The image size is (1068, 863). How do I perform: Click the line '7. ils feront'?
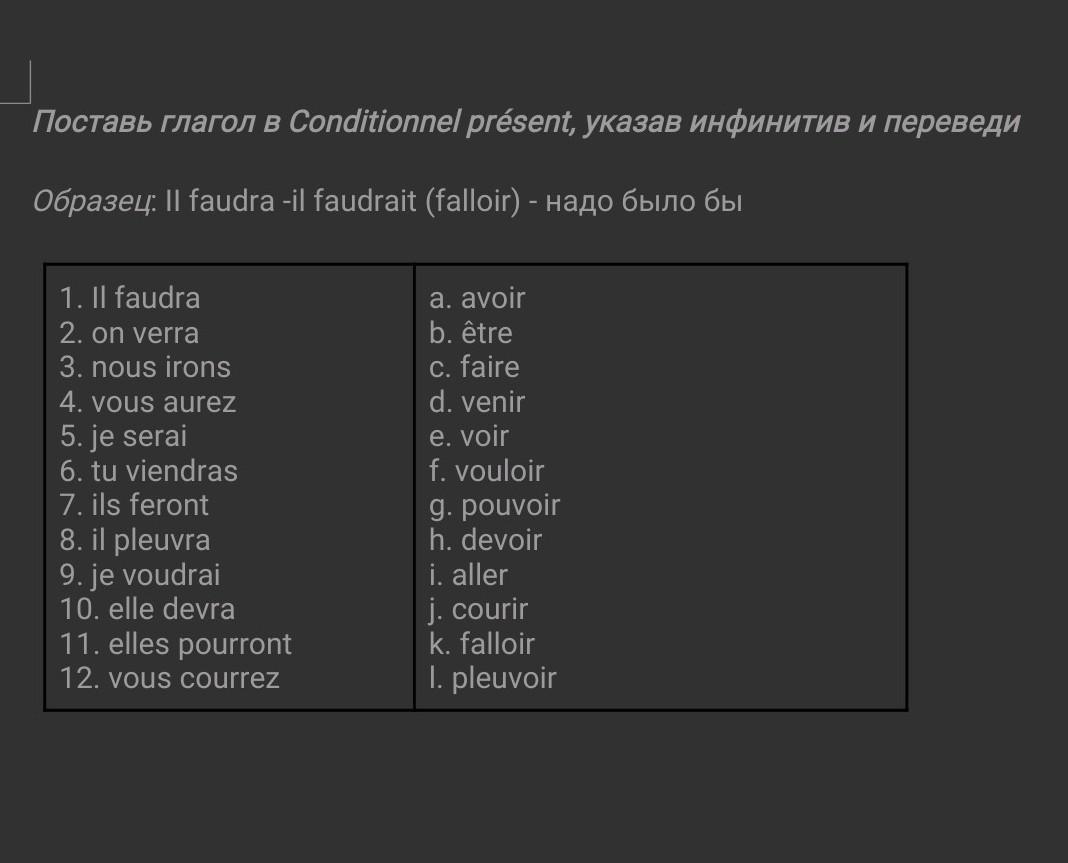pos(134,505)
